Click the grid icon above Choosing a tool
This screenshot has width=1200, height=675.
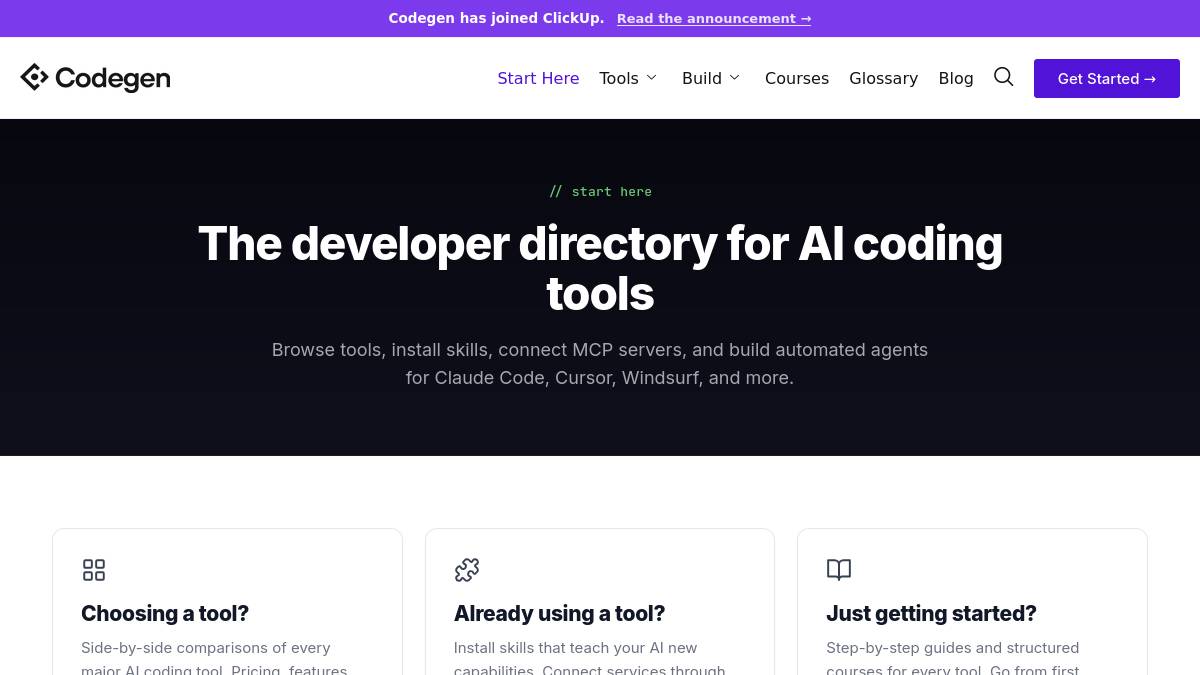94,570
